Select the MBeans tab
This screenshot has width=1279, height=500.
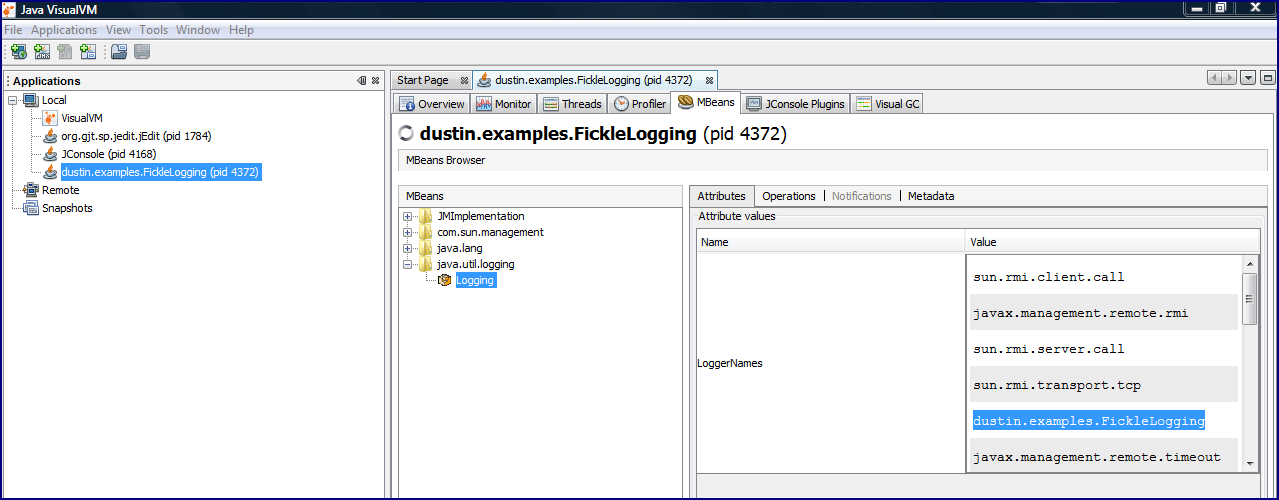click(x=706, y=103)
